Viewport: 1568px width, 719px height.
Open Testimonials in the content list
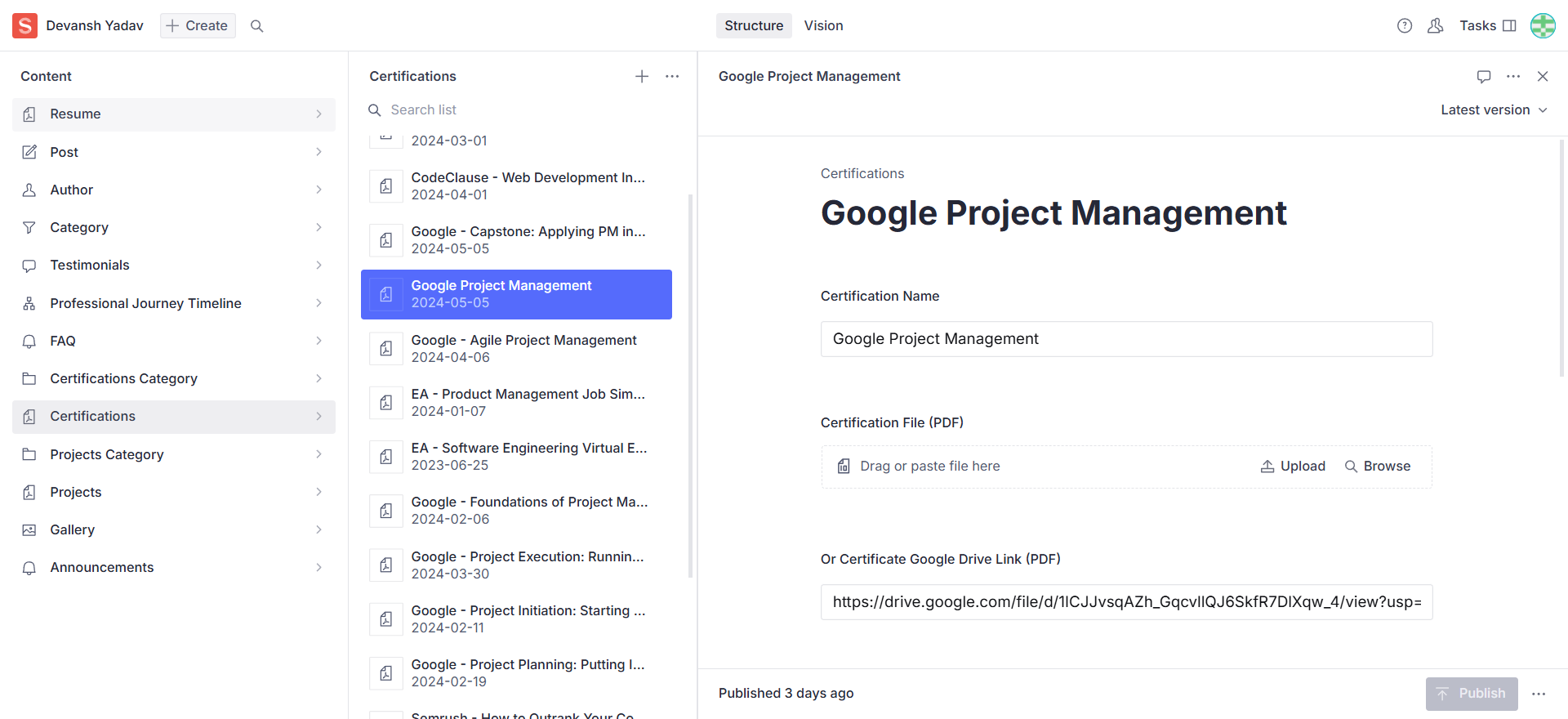(x=174, y=265)
